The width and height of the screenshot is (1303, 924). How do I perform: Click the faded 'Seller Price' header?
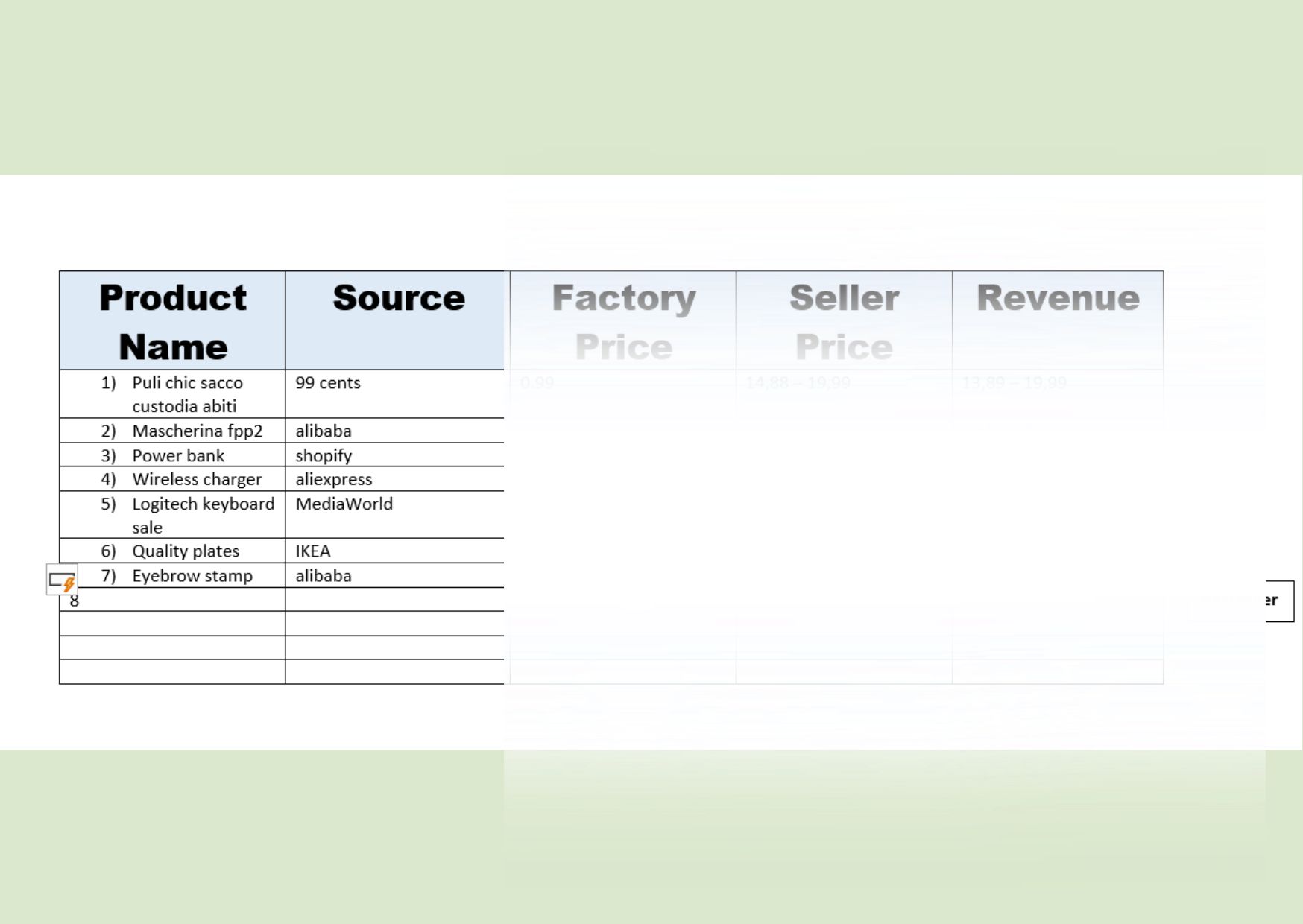844,321
